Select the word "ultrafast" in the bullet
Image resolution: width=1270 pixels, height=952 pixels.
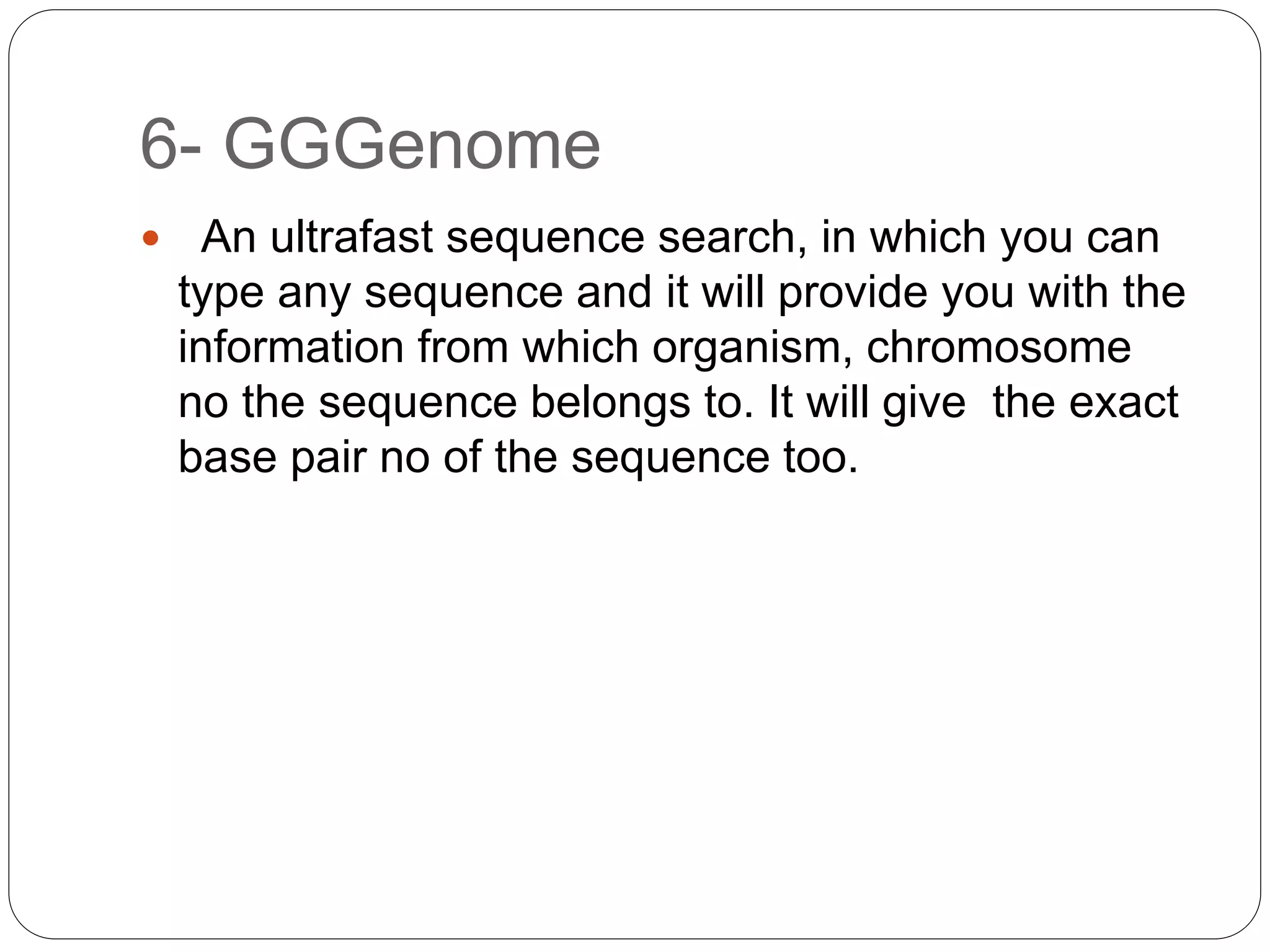tap(352, 237)
